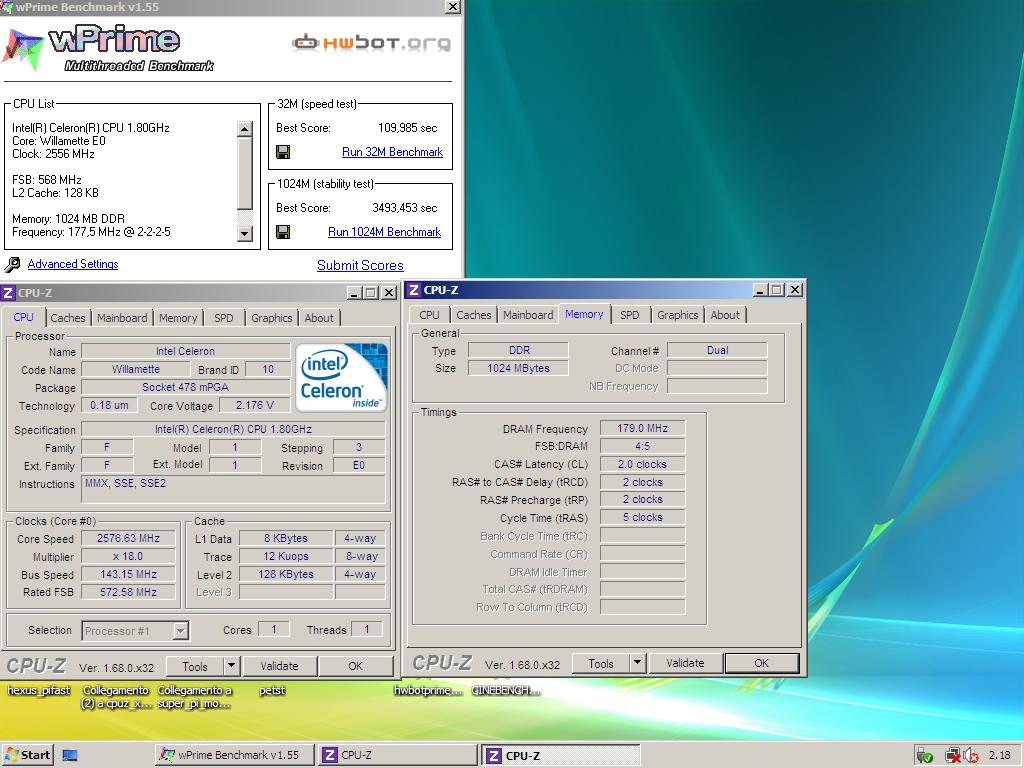Expand Tools dropdown arrow in left CPU-Z
Image resolution: width=1024 pixels, height=768 pixels.
click(231, 666)
